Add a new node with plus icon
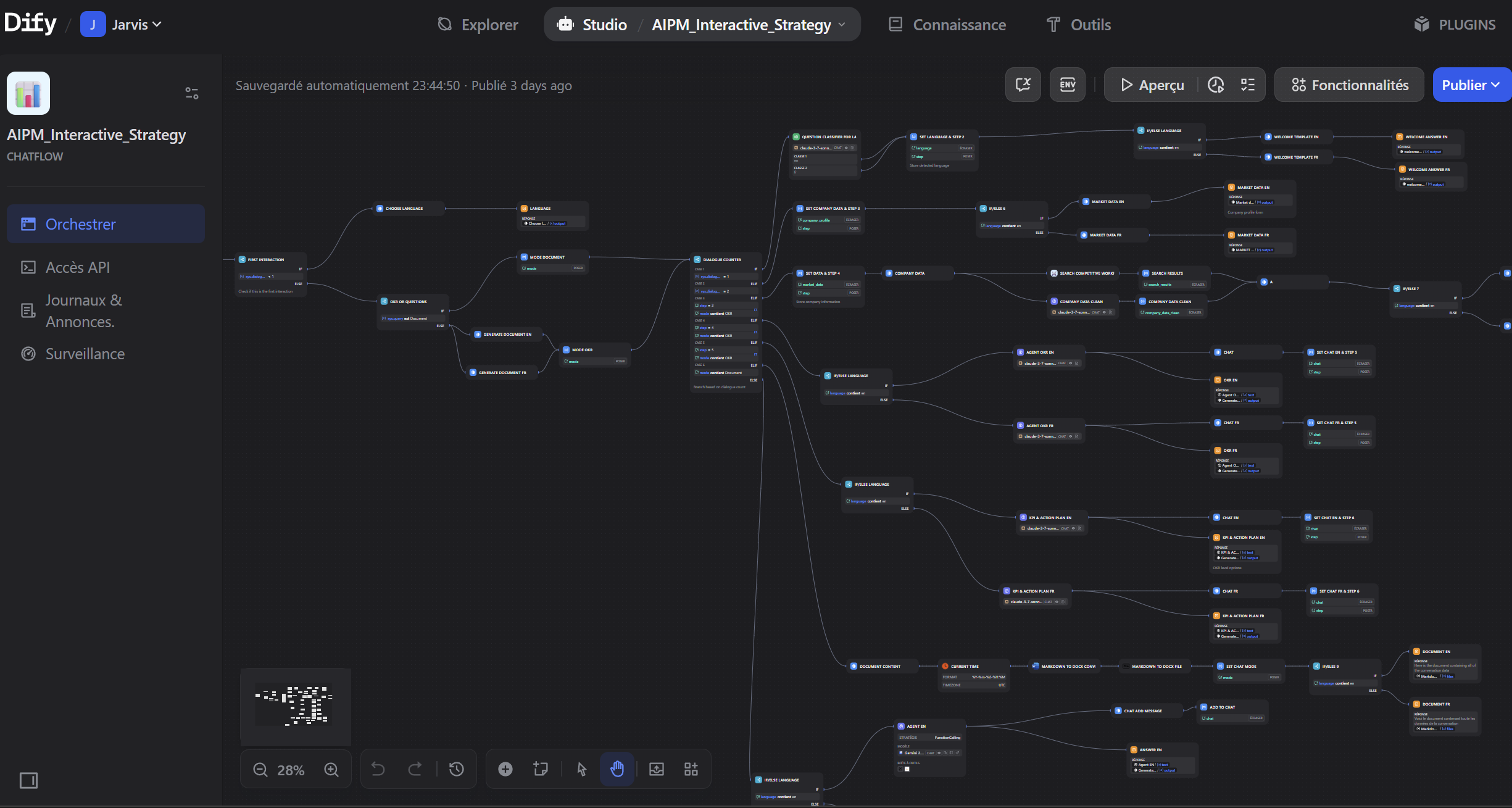The height and width of the screenshot is (808, 1512). coord(505,769)
